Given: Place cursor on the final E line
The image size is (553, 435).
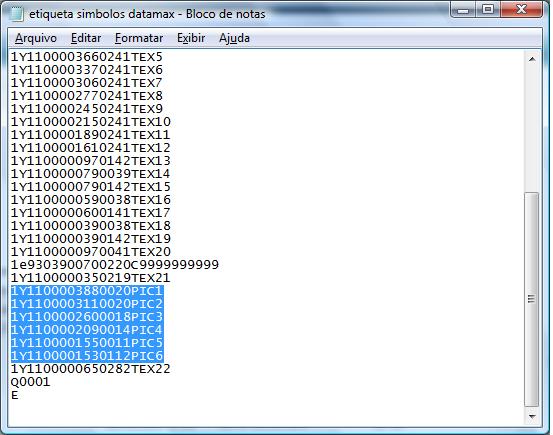Looking at the screenshot, I should coord(14,395).
